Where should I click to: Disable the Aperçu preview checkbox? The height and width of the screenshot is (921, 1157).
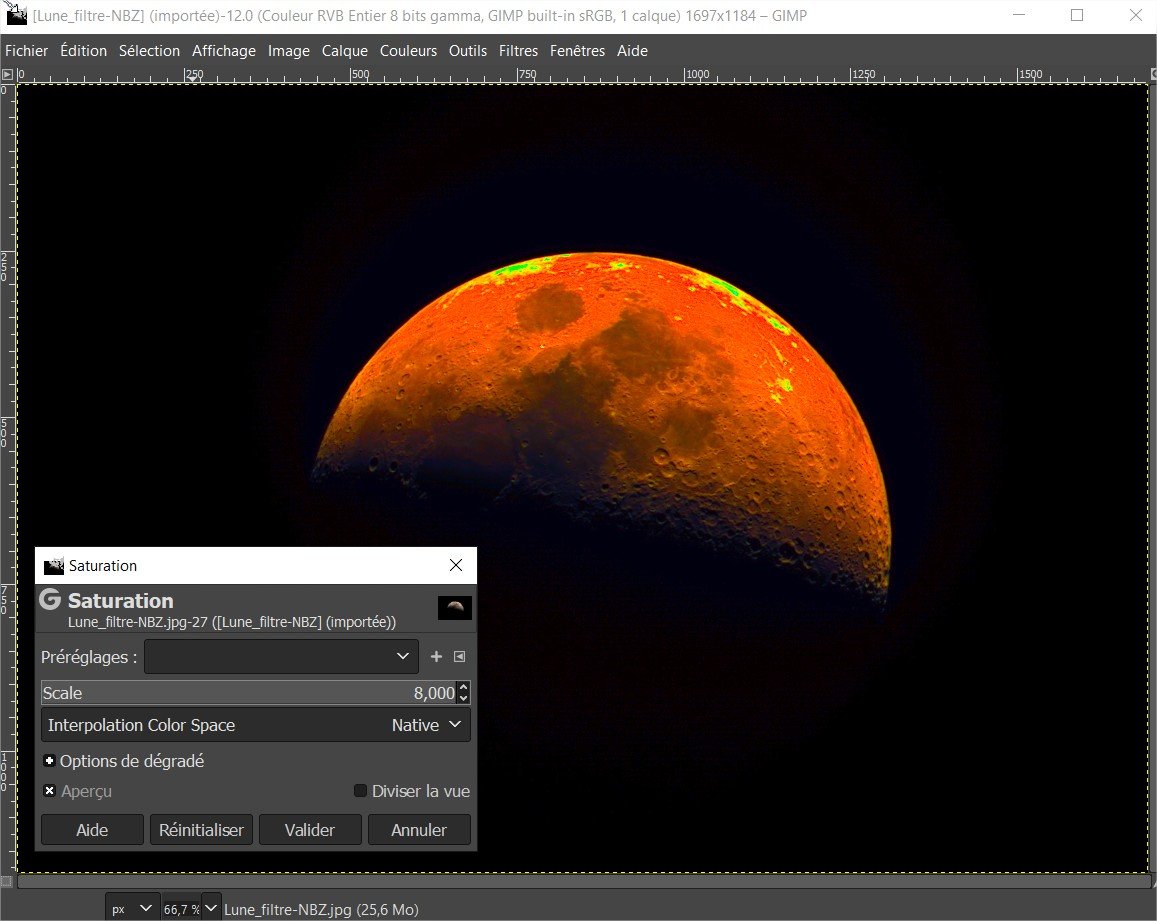point(50,791)
